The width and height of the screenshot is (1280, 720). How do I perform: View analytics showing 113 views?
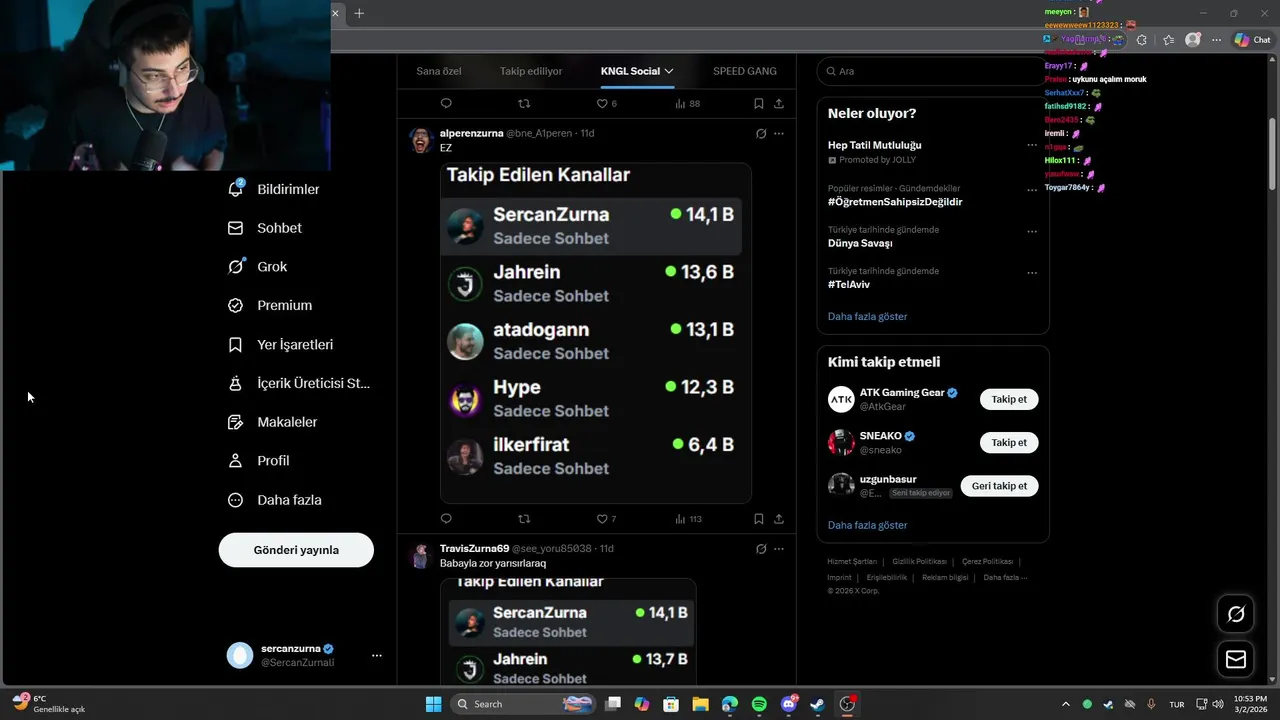tap(688, 519)
